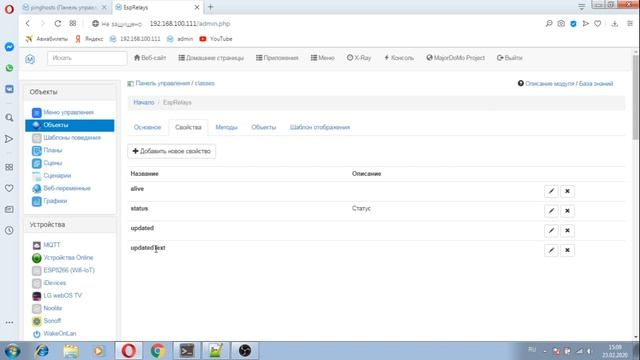Open WhatsApp in Opera sidebar
Screen dimensions: 640x360
[x=9, y=68]
